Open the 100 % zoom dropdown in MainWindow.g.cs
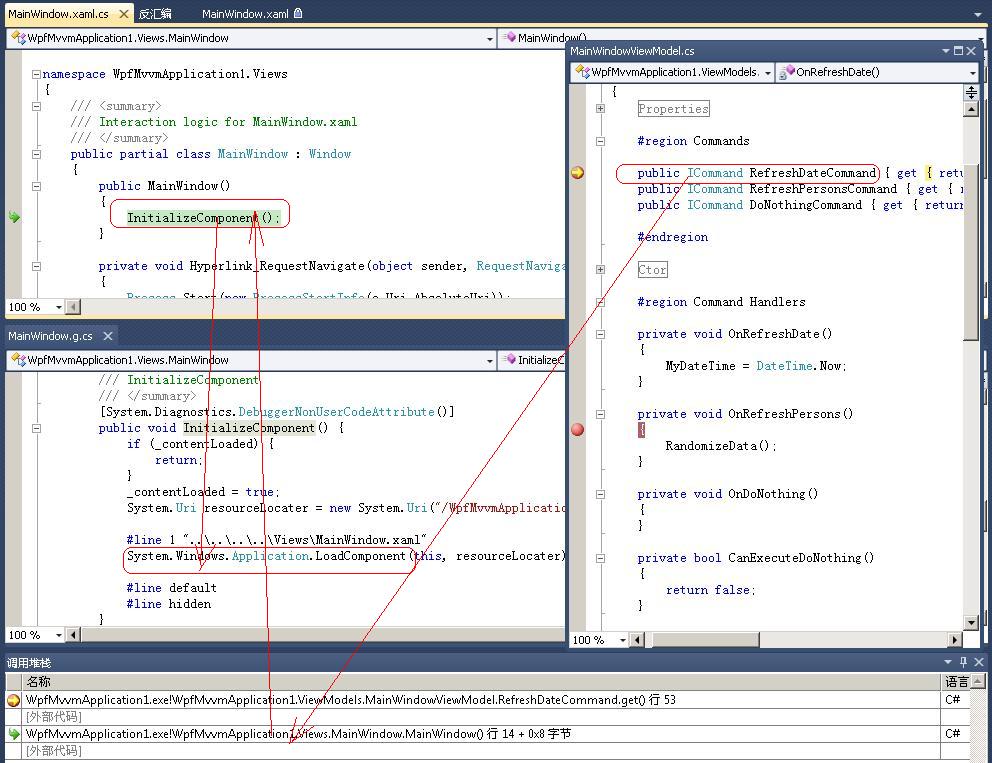The image size is (992, 763). (58, 635)
